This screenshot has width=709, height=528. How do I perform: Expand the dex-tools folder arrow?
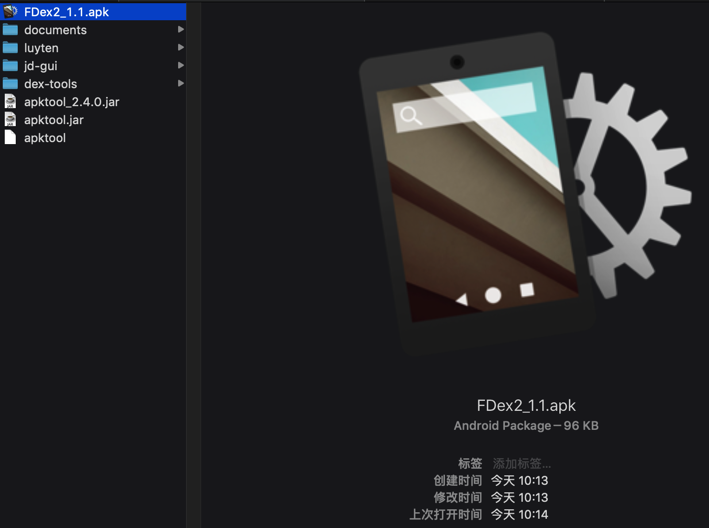tap(180, 83)
